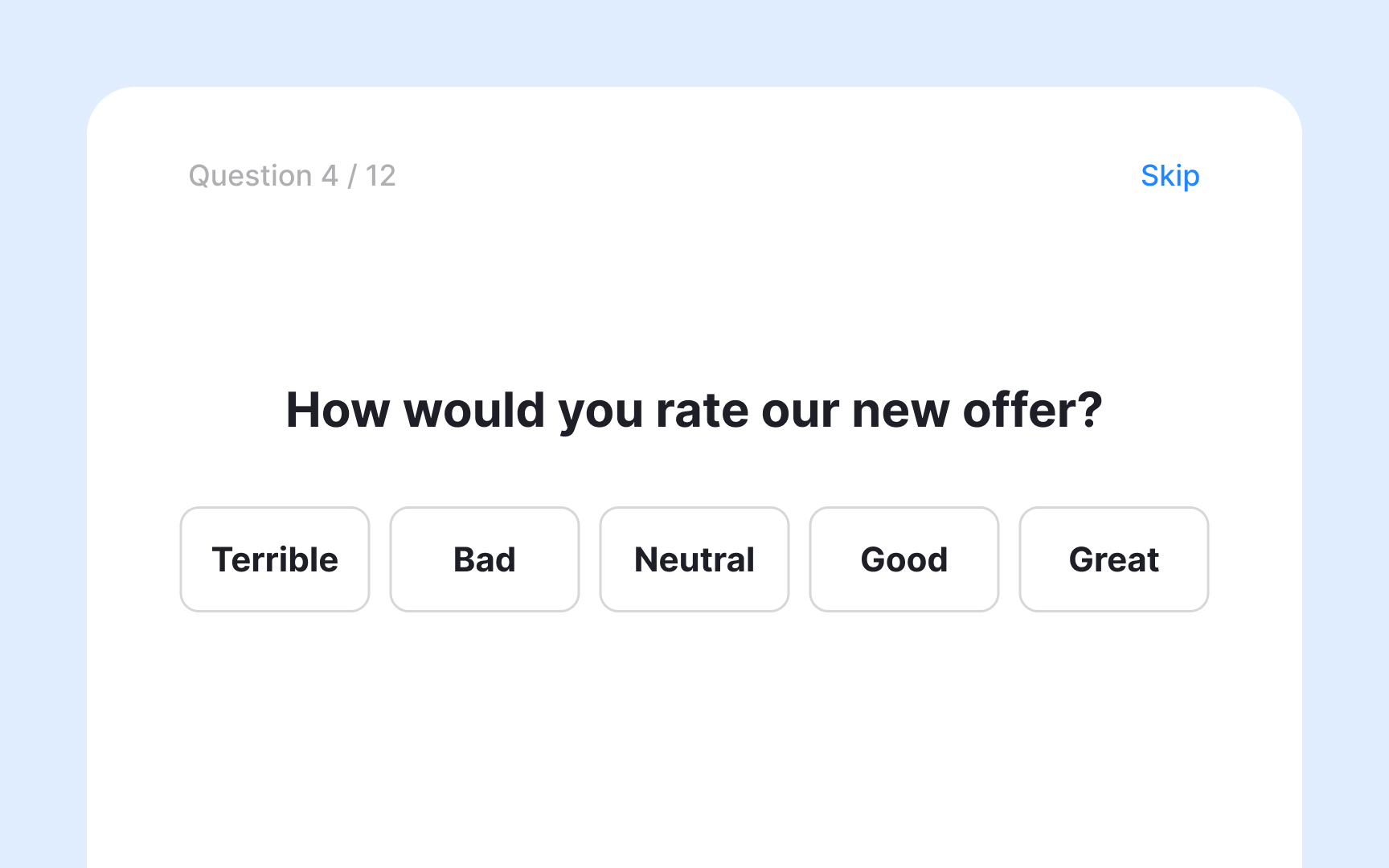Viewport: 1389px width, 868px height.
Task: Skip this survey question
Action: 1170,176
